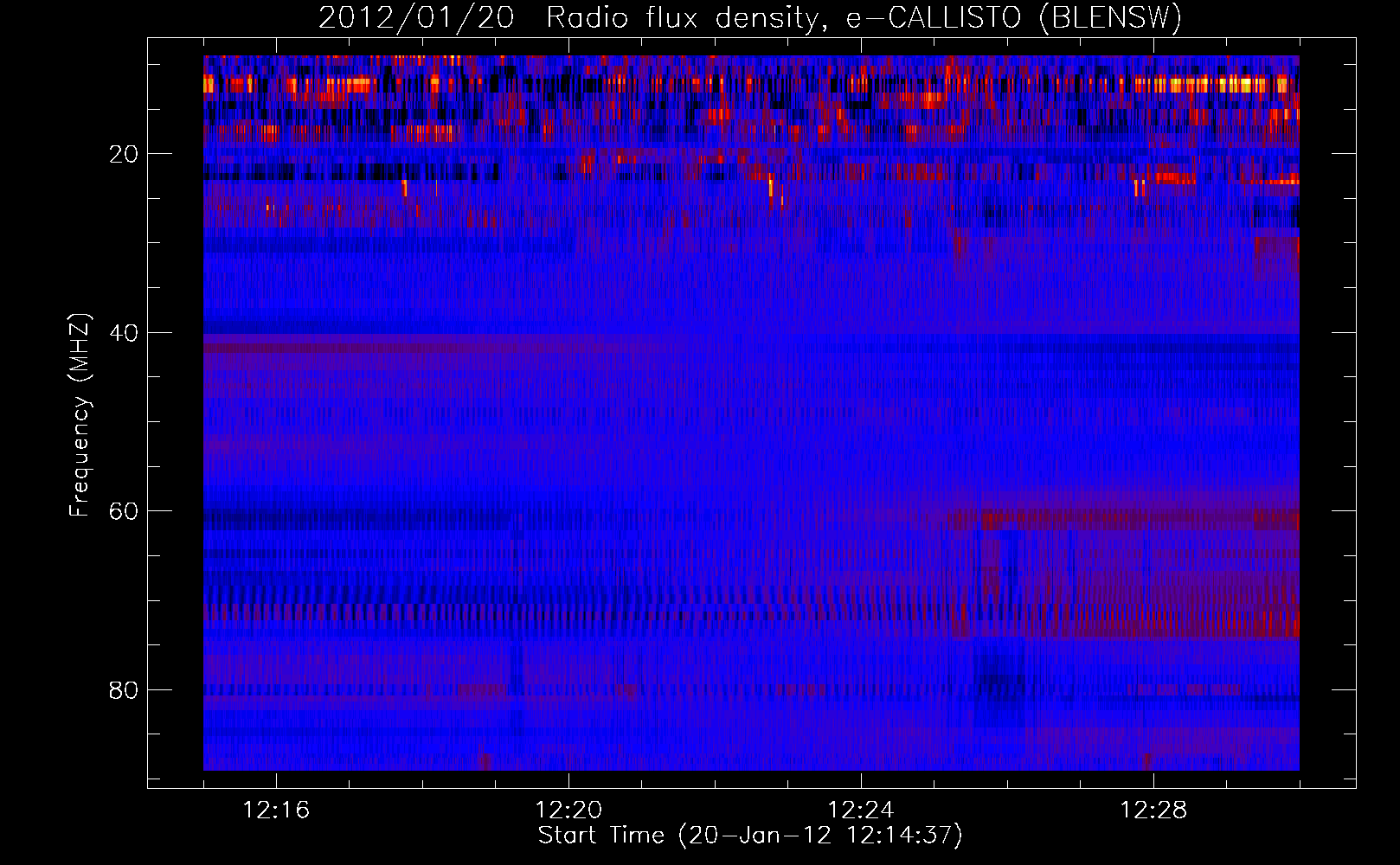This screenshot has width=1400, height=865.
Task: Click the 12:28 time tick label
Action: pyautogui.click(x=1153, y=811)
